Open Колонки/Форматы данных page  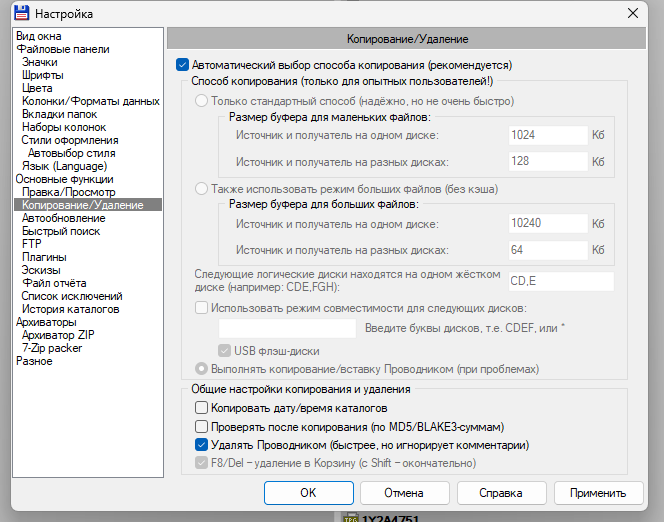(91, 101)
